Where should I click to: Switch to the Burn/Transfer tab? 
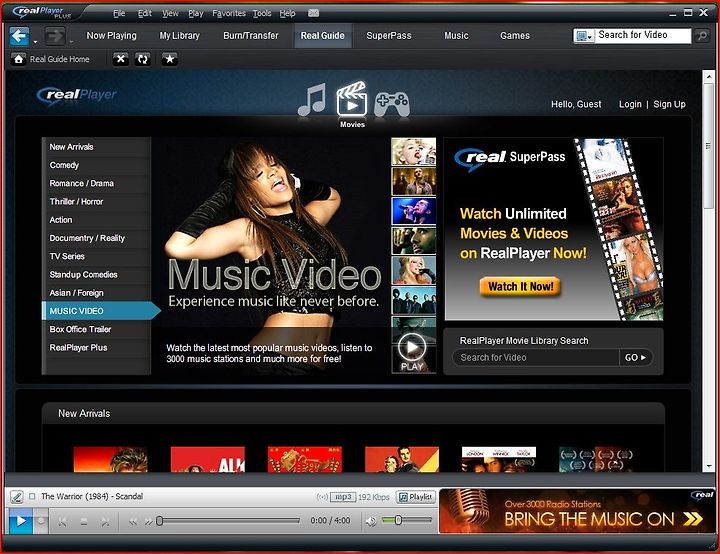[251, 35]
